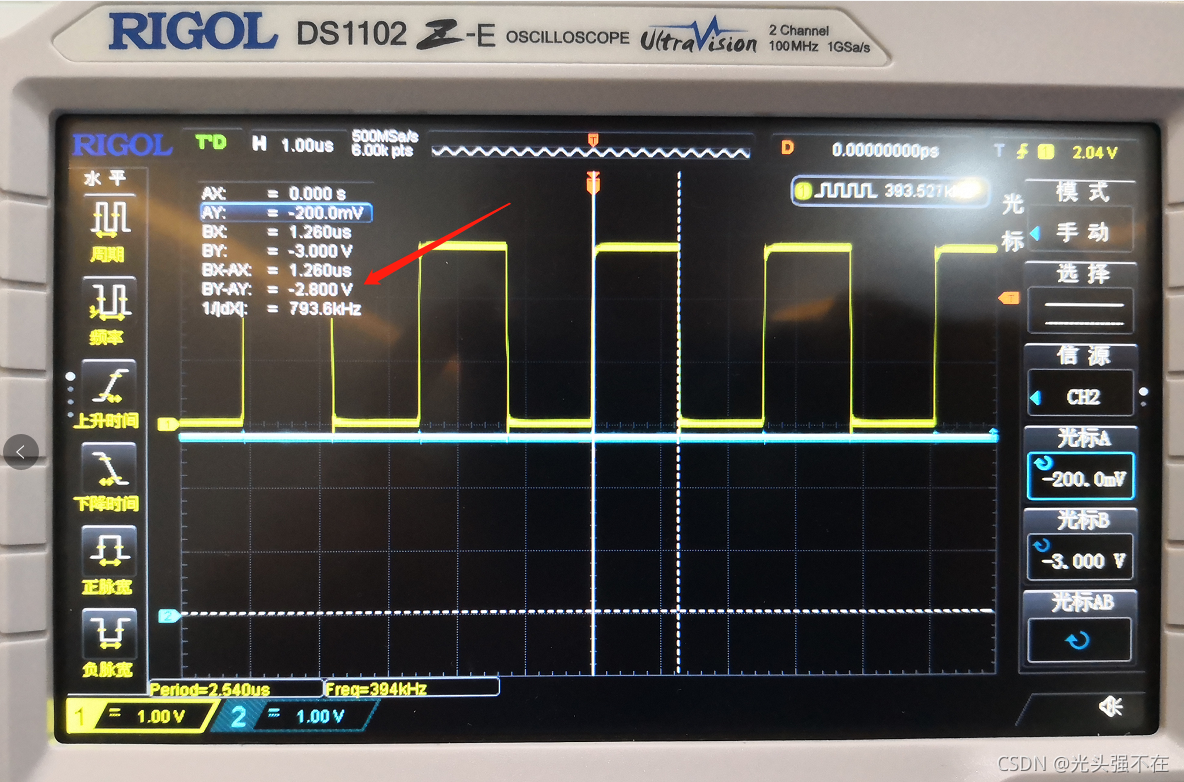Select the 上升时间 (Rise Time) icon

pyautogui.click(x=109, y=385)
